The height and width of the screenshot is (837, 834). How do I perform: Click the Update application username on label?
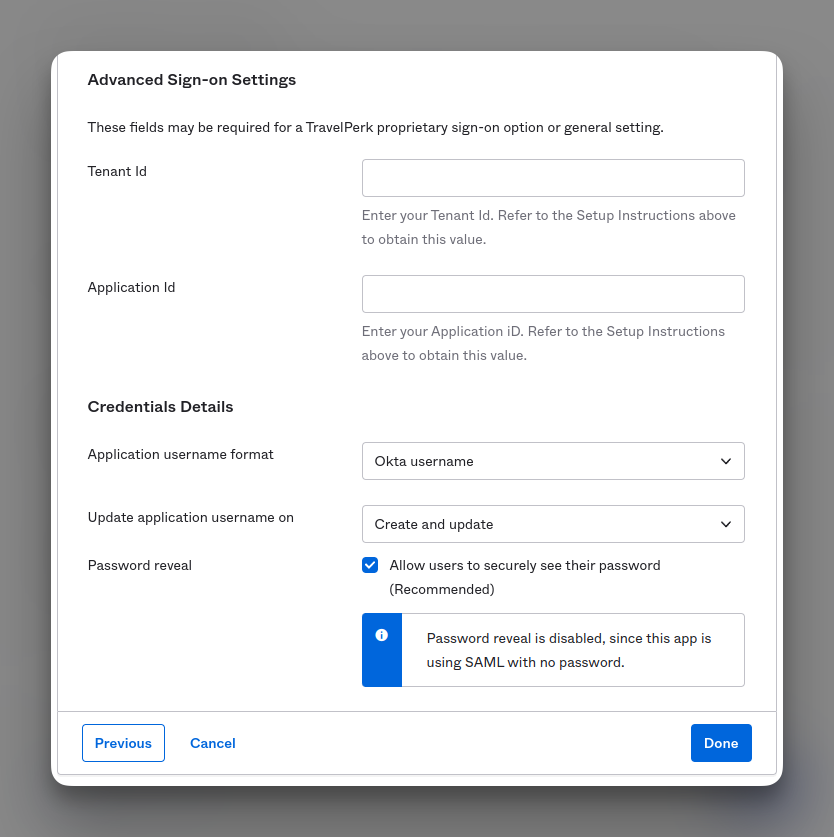(x=191, y=518)
